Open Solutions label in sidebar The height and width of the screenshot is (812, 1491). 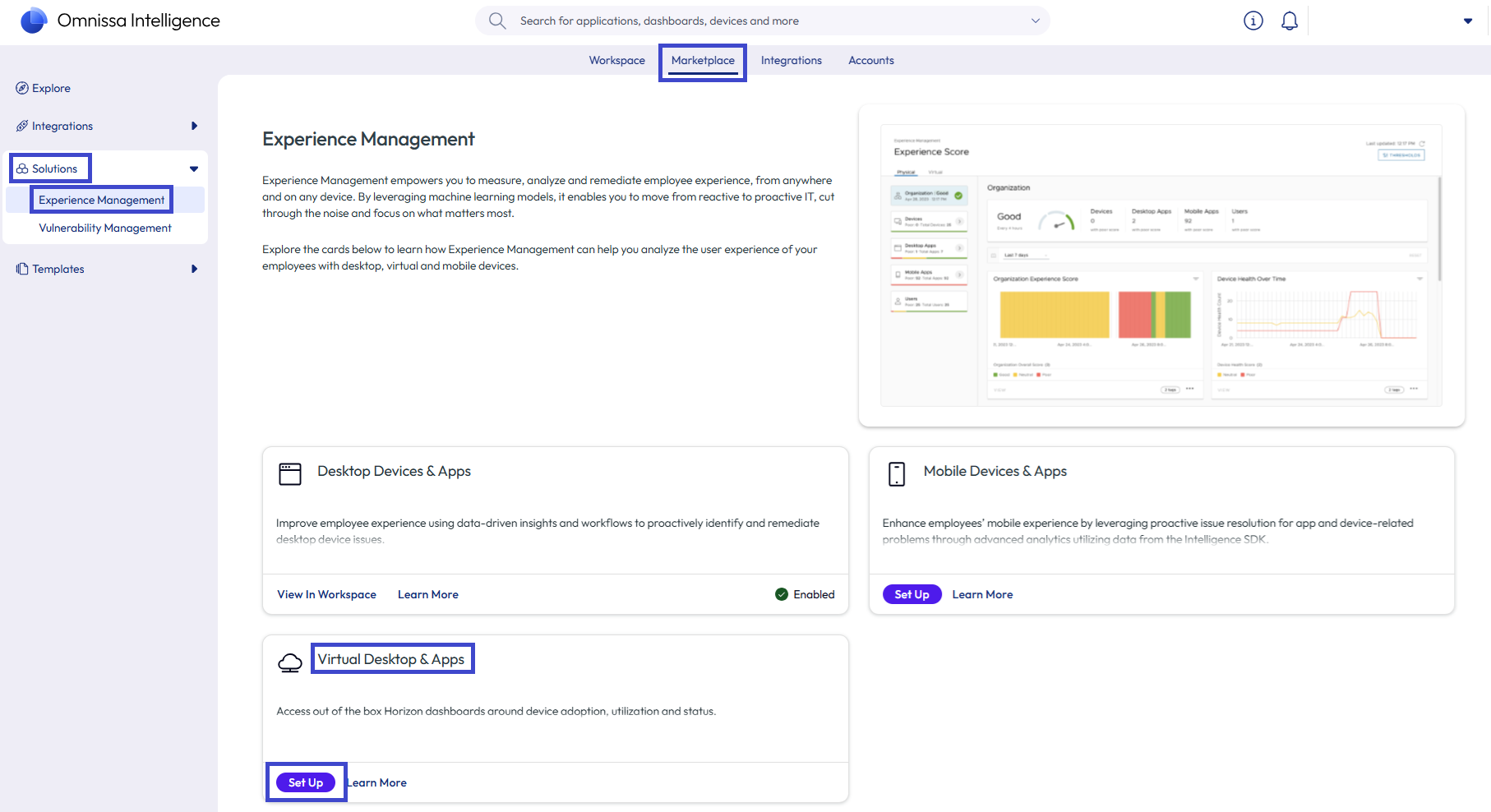(x=54, y=168)
